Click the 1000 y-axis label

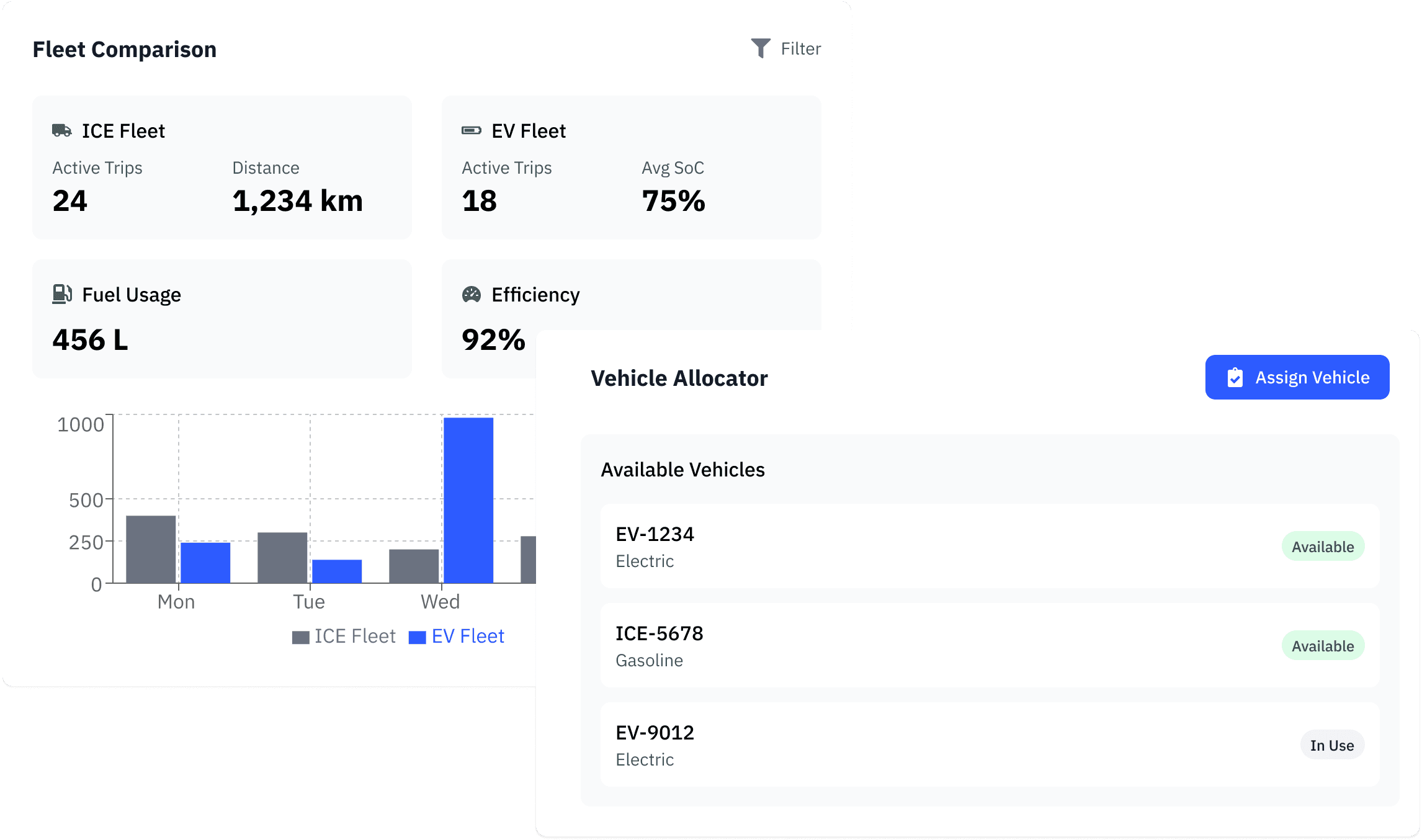(81, 425)
